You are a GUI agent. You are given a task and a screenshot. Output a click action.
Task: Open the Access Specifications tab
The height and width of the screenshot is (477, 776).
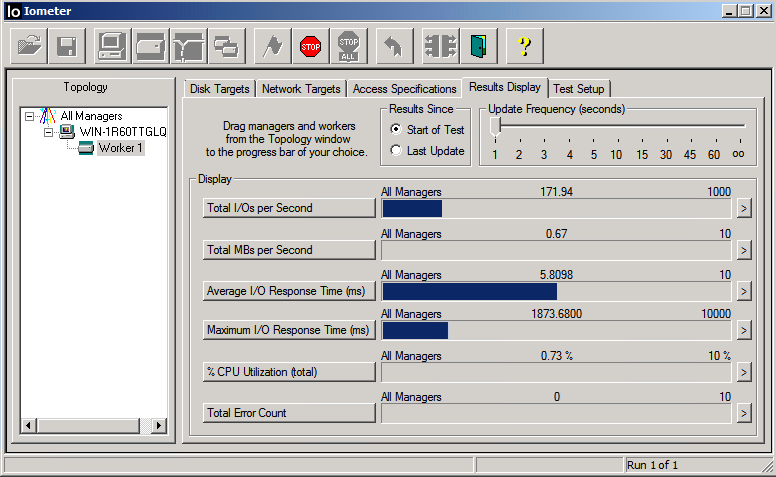tap(404, 89)
